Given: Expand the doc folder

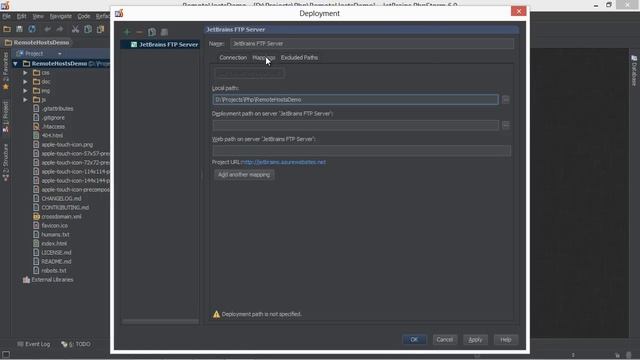Looking at the screenshot, I should (25, 82).
